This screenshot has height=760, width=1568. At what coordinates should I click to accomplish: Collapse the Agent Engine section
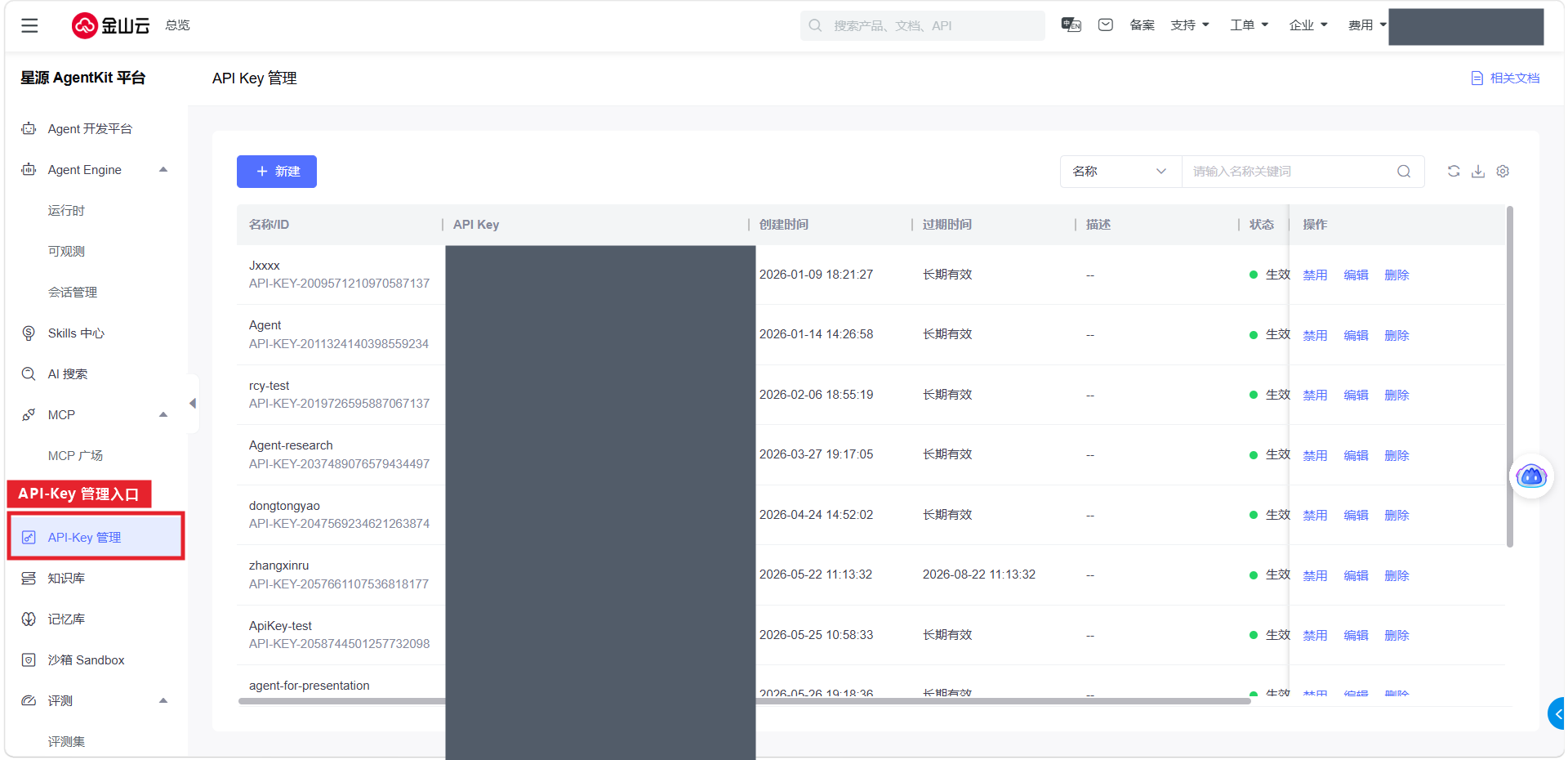tap(163, 169)
